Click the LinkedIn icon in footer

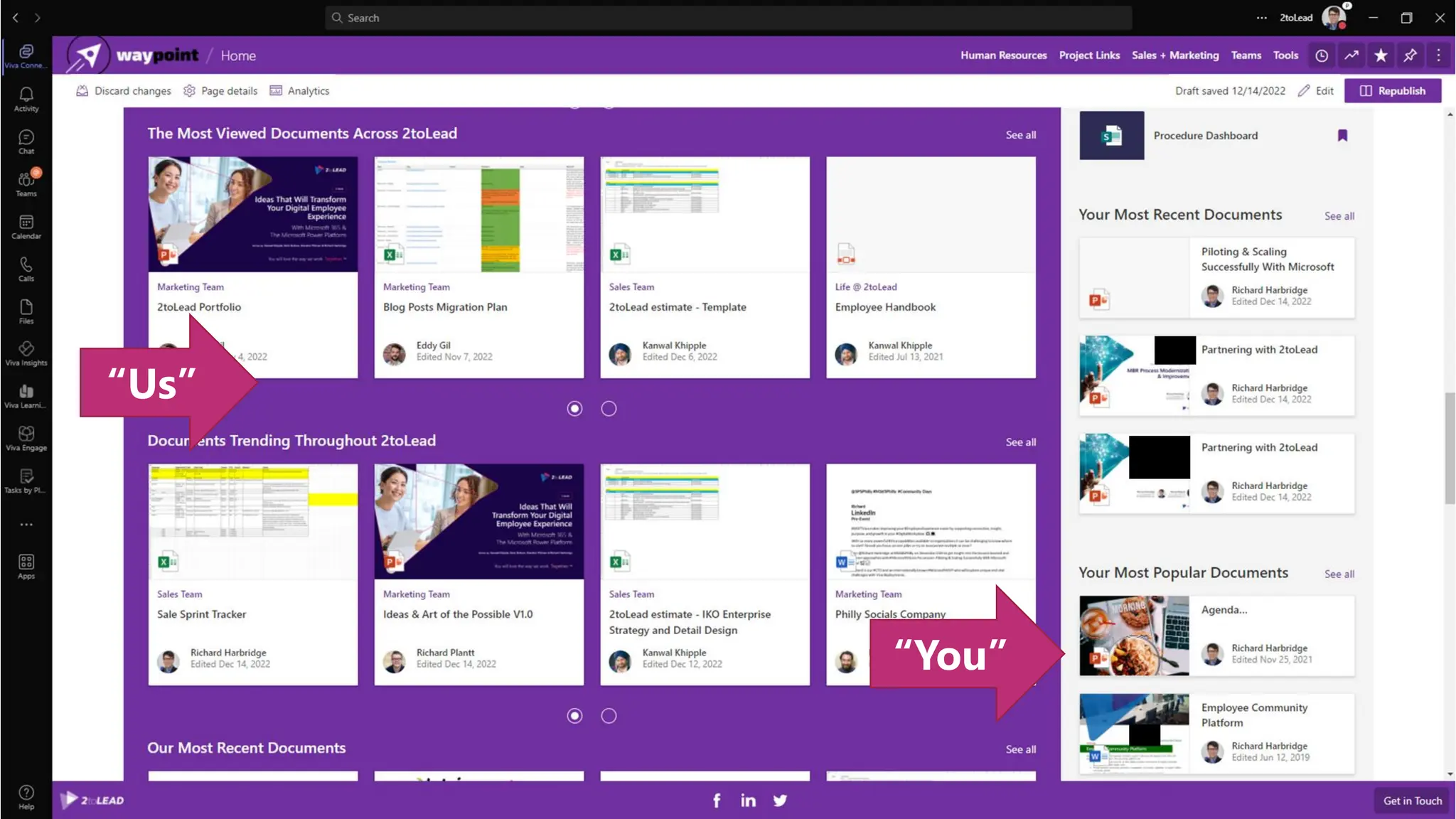(748, 801)
